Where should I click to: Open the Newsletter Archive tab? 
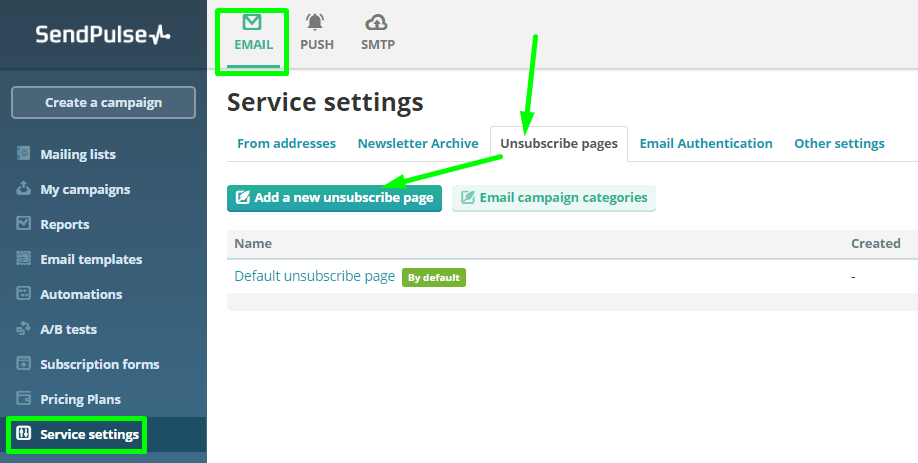pyautogui.click(x=418, y=144)
